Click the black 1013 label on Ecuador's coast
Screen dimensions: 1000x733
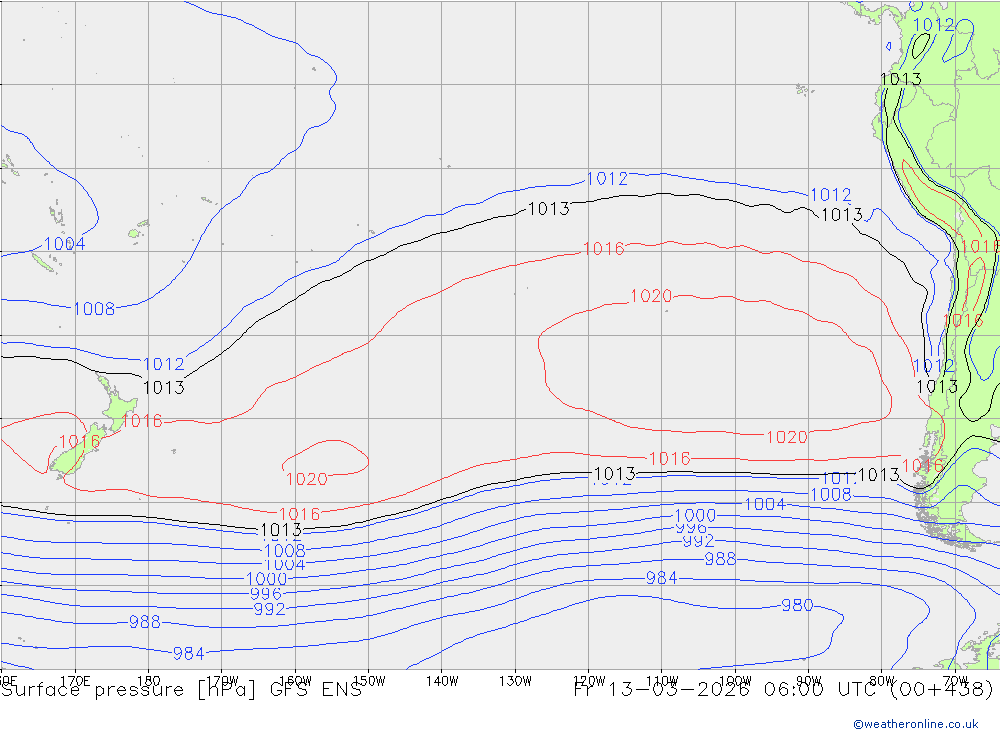901,79
